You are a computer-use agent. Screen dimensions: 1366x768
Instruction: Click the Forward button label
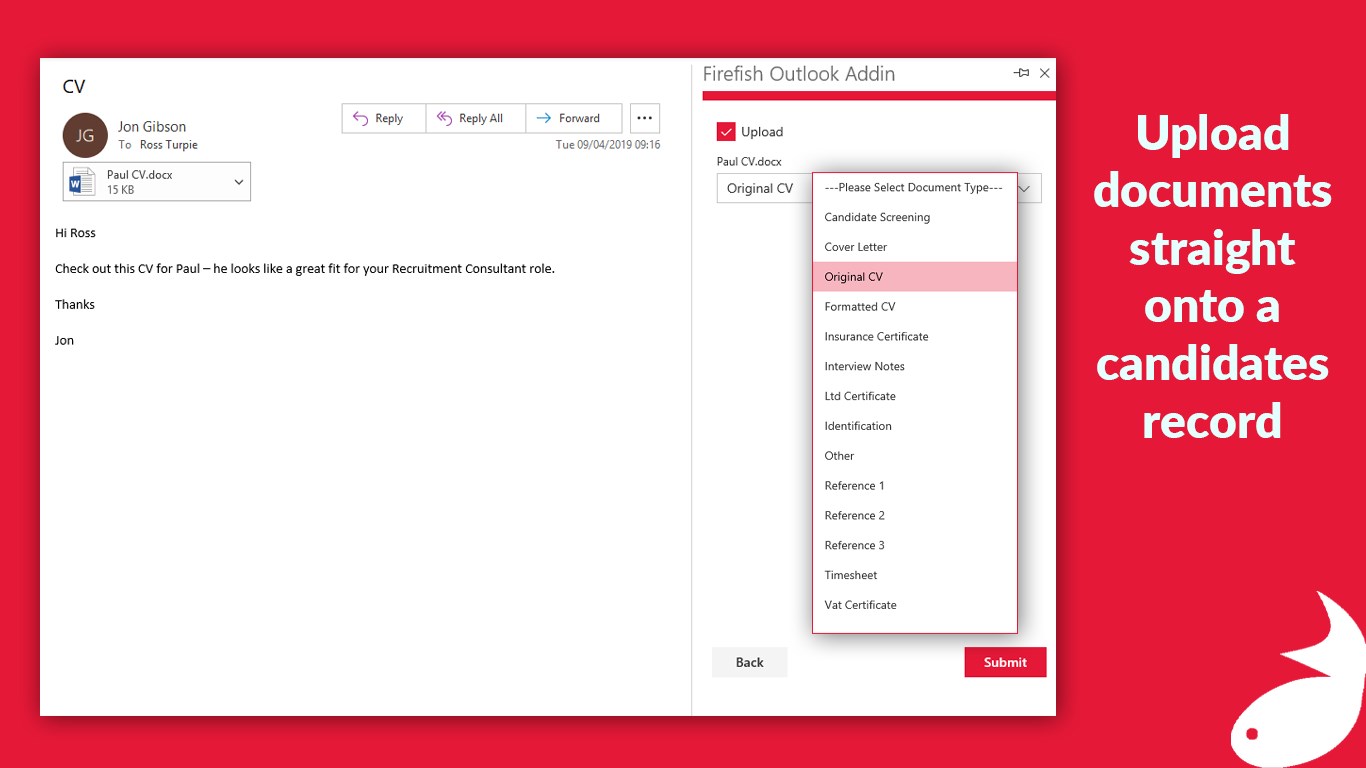coord(580,118)
